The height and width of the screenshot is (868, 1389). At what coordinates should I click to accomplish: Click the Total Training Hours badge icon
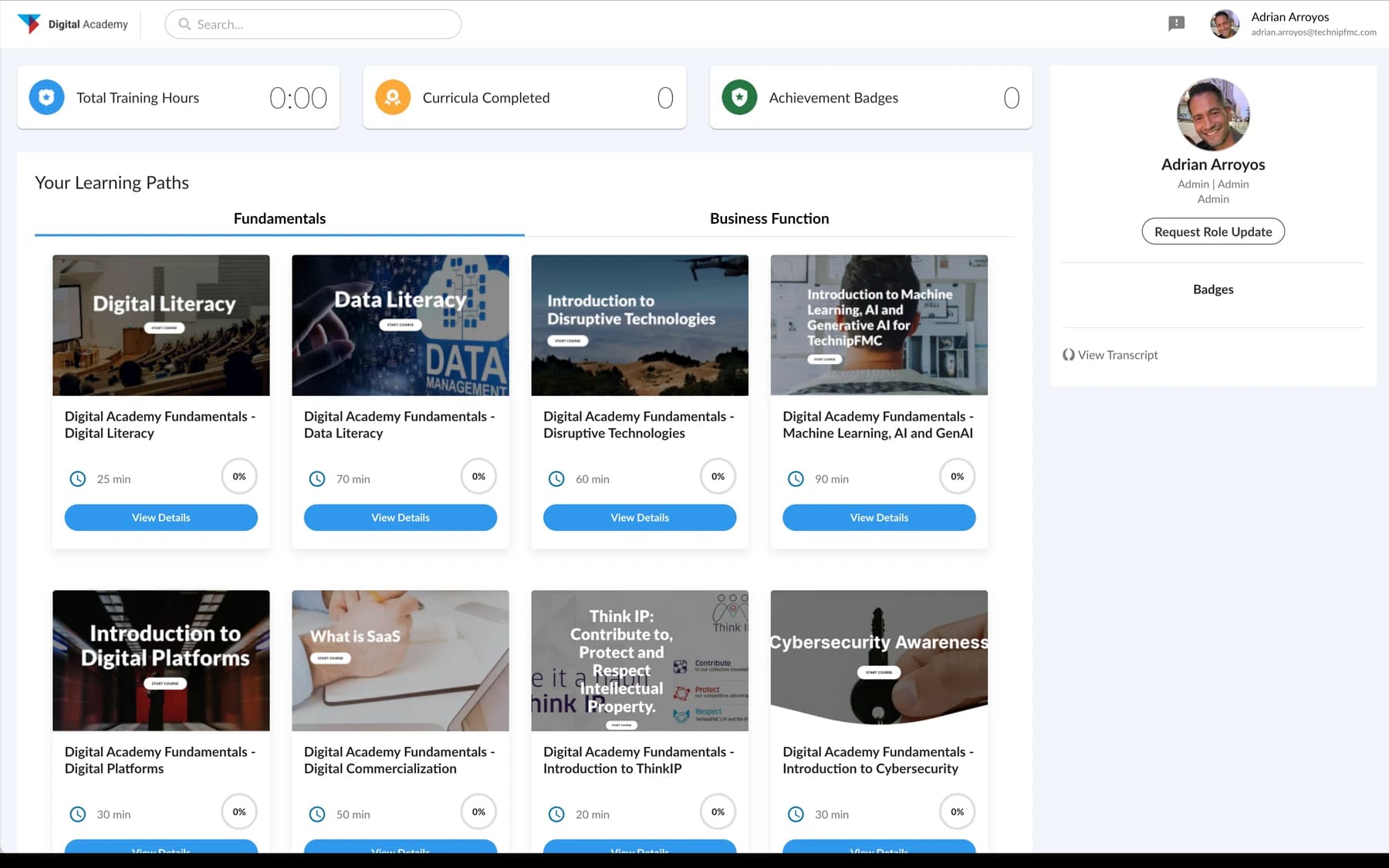[x=46, y=97]
